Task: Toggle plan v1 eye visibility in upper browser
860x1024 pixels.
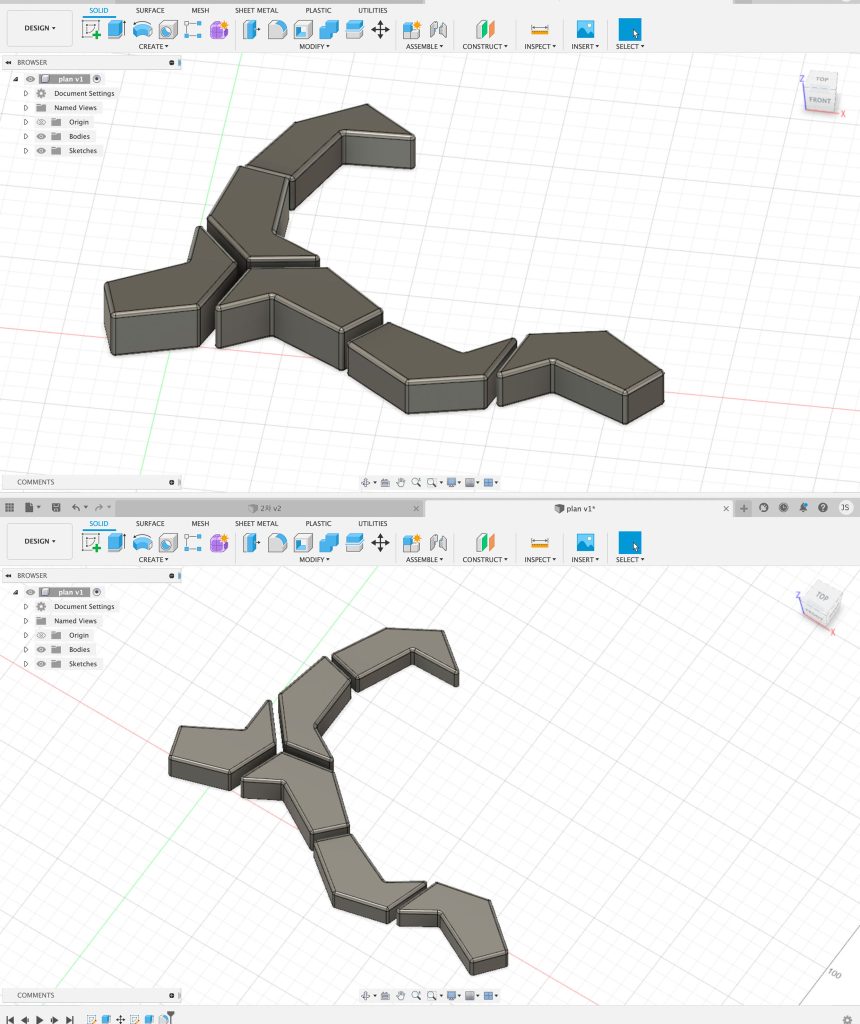Action: 30,79
